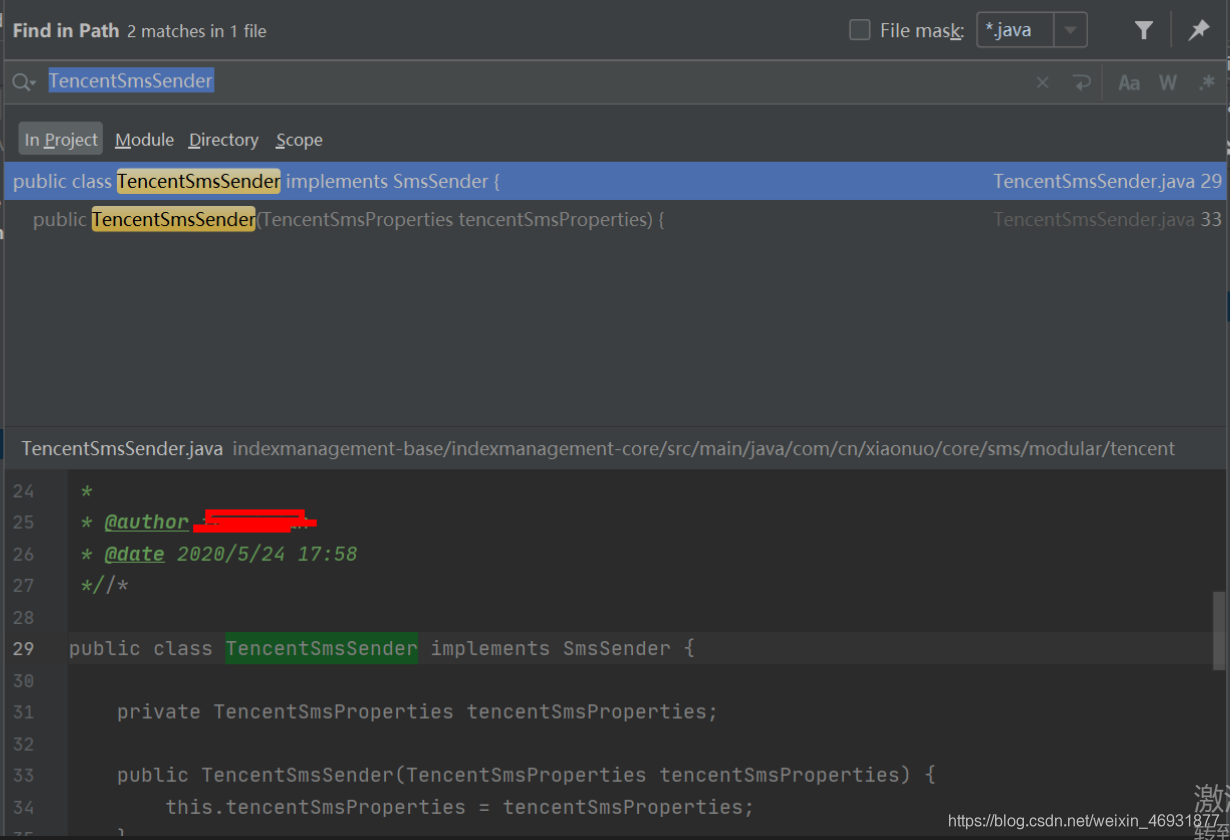Click the @date tag in preview
This screenshot has width=1230, height=840.
coord(134,554)
